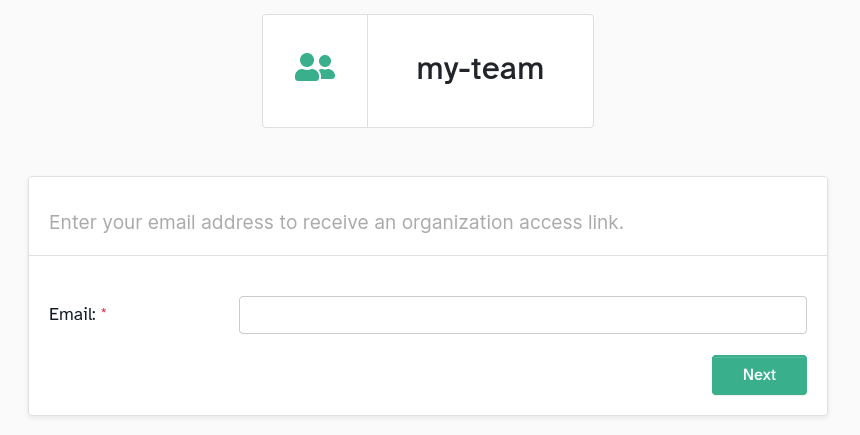Click the instruction text about access link

[x=336, y=223]
